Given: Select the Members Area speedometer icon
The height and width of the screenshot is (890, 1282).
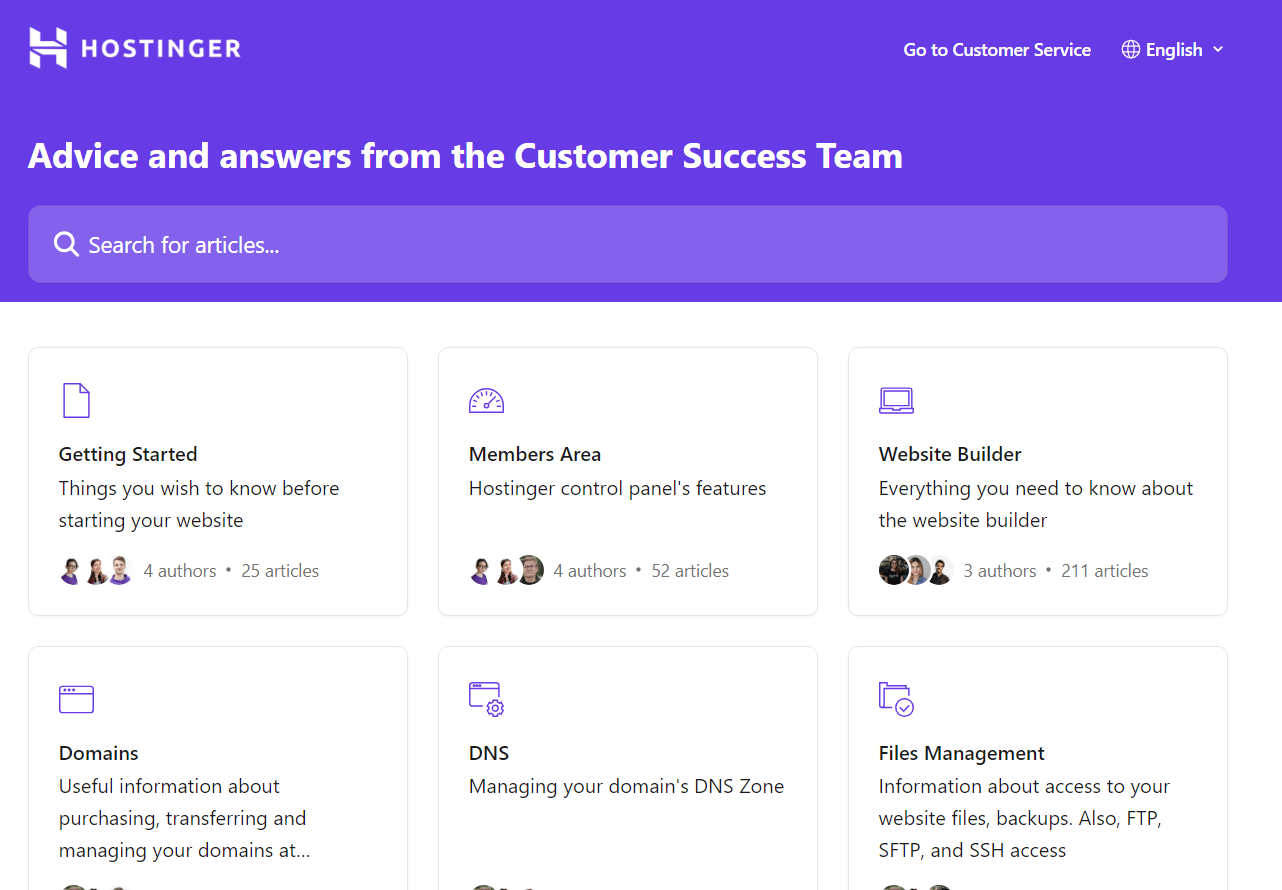Looking at the screenshot, I should coord(486,399).
